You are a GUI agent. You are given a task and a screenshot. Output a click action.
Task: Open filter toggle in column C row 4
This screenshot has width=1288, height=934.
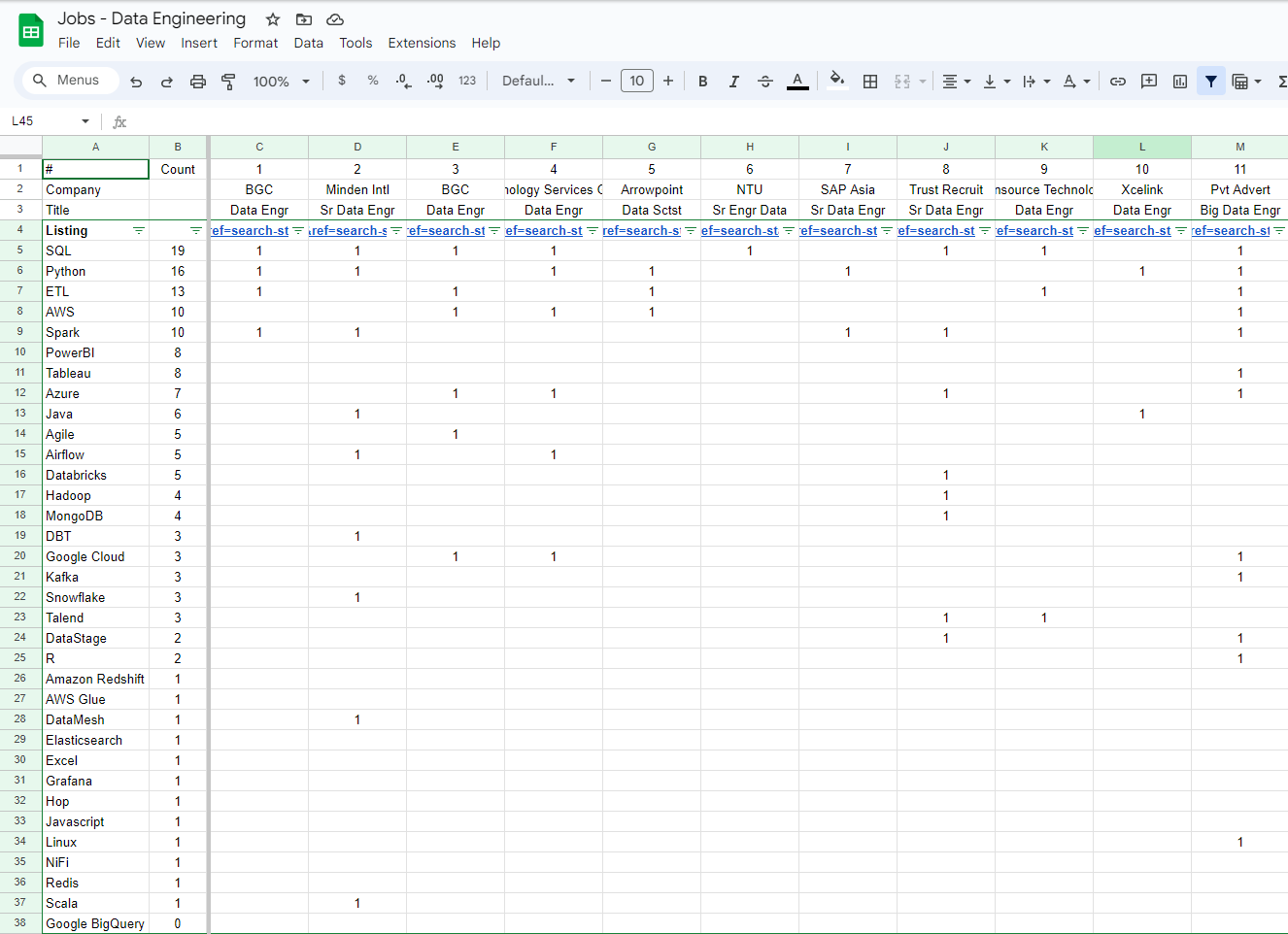pos(298,231)
